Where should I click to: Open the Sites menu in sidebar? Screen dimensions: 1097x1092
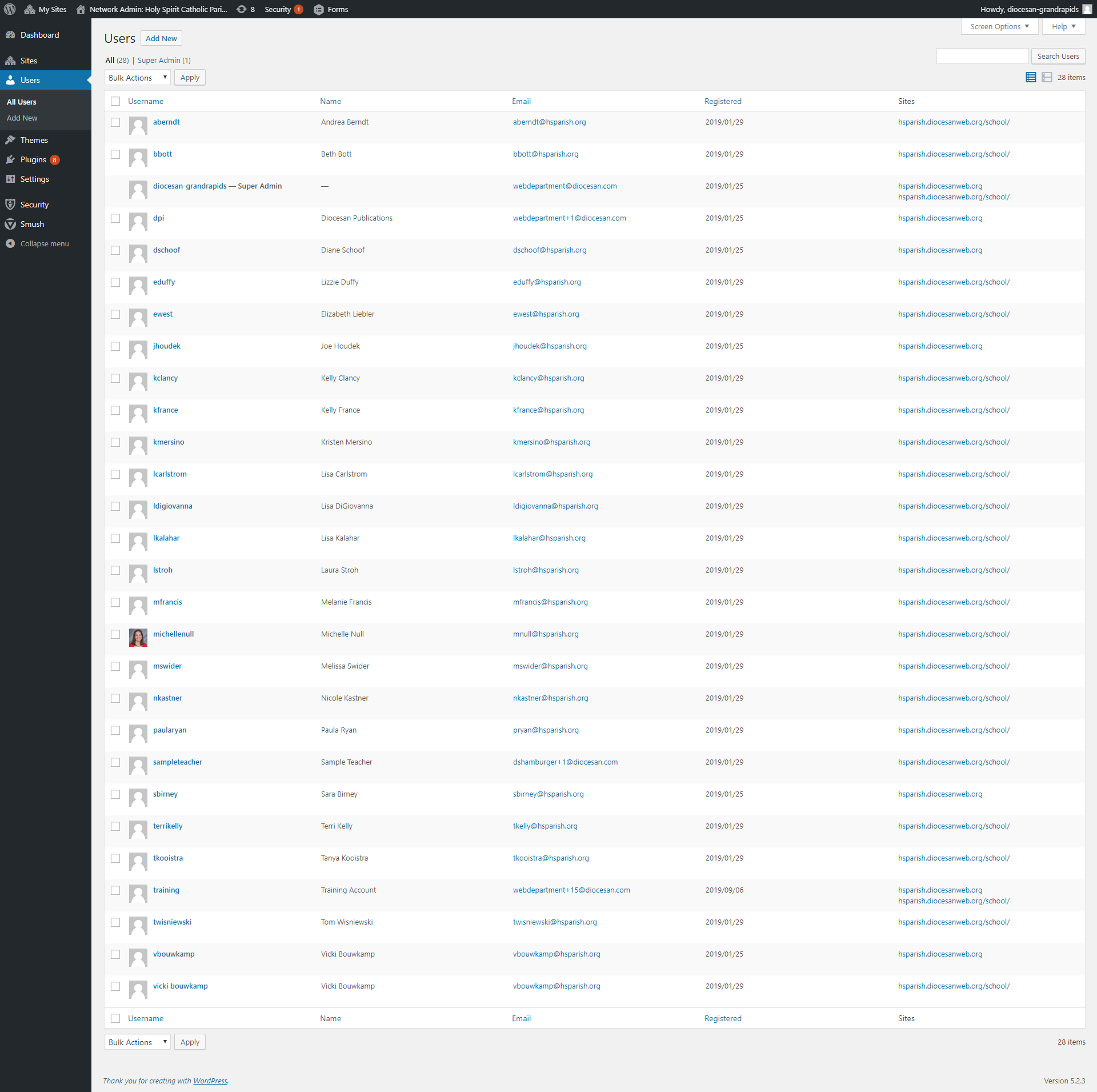pyautogui.click(x=29, y=61)
